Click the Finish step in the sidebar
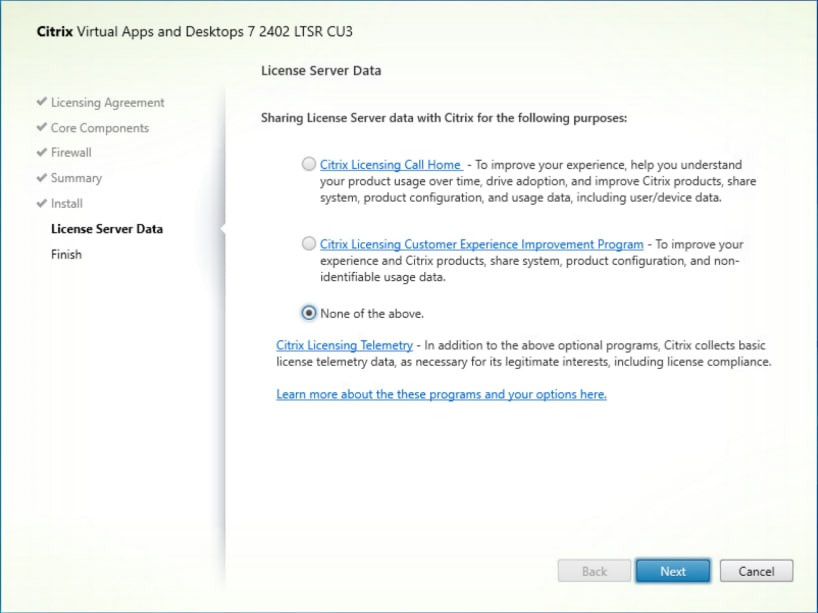 (66, 255)
